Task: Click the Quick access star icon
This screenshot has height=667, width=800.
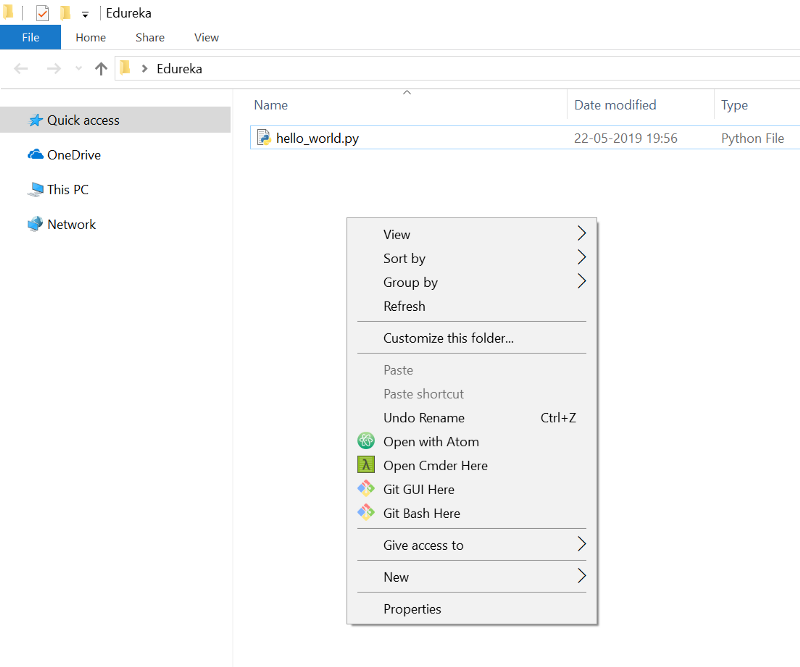Action: click(x=36, y=120)
